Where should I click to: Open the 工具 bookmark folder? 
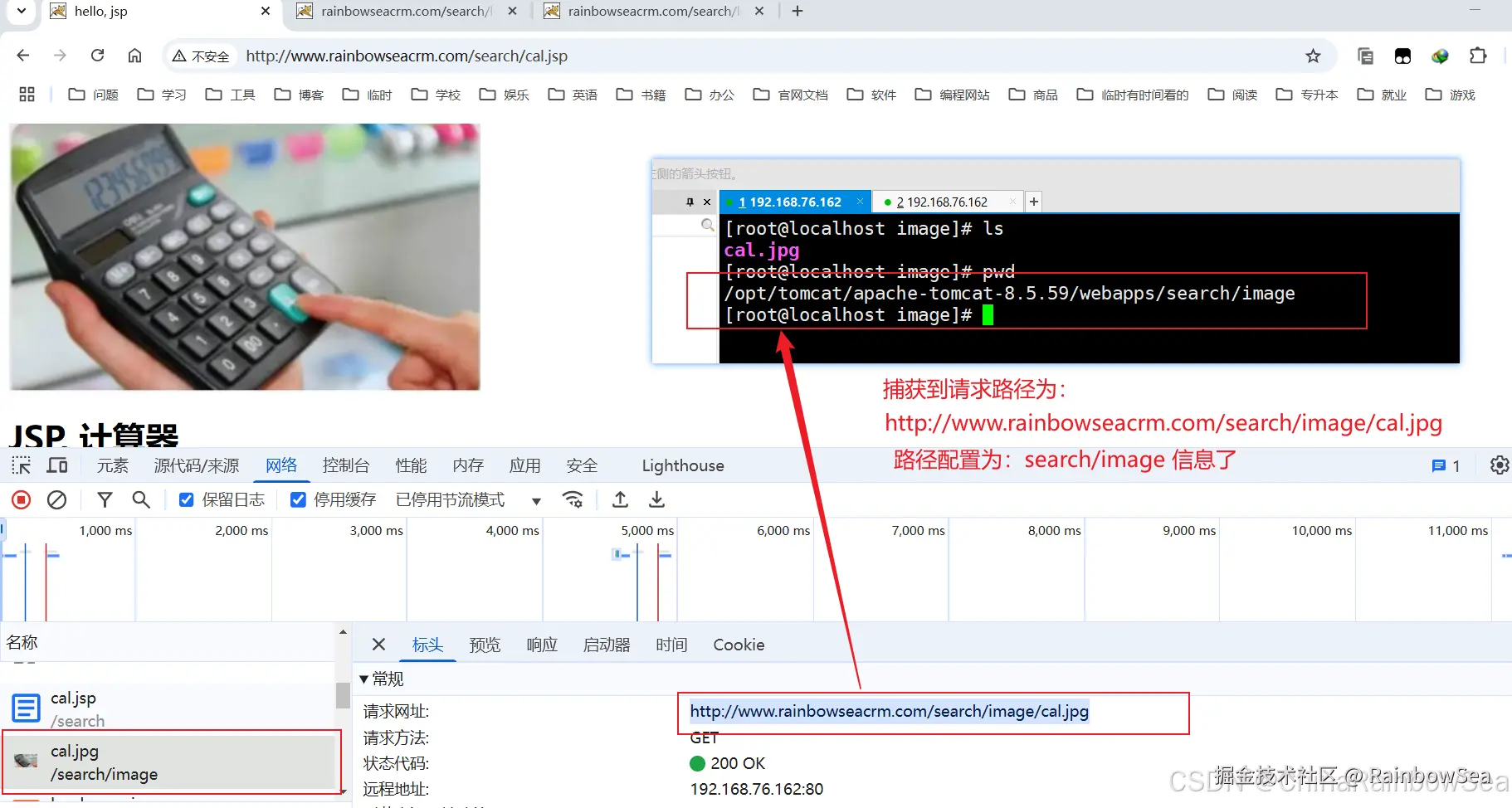click(x=230, y=95)
